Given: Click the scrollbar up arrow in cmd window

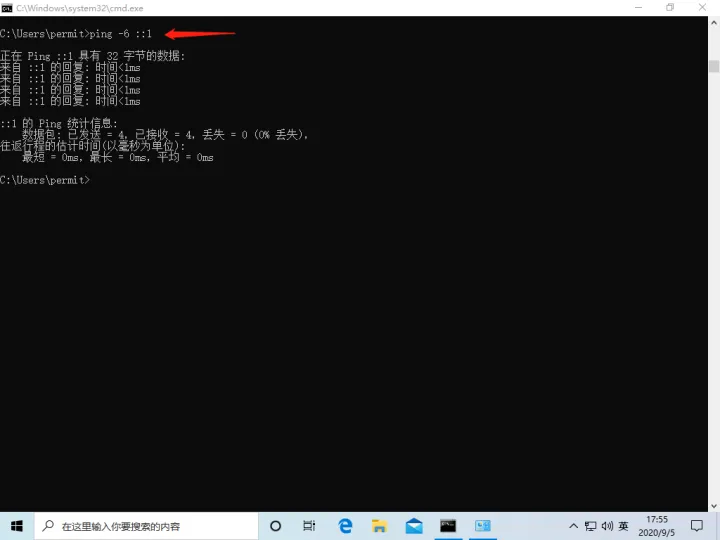Looking at the screenshot, I should [x=714, y=22].
